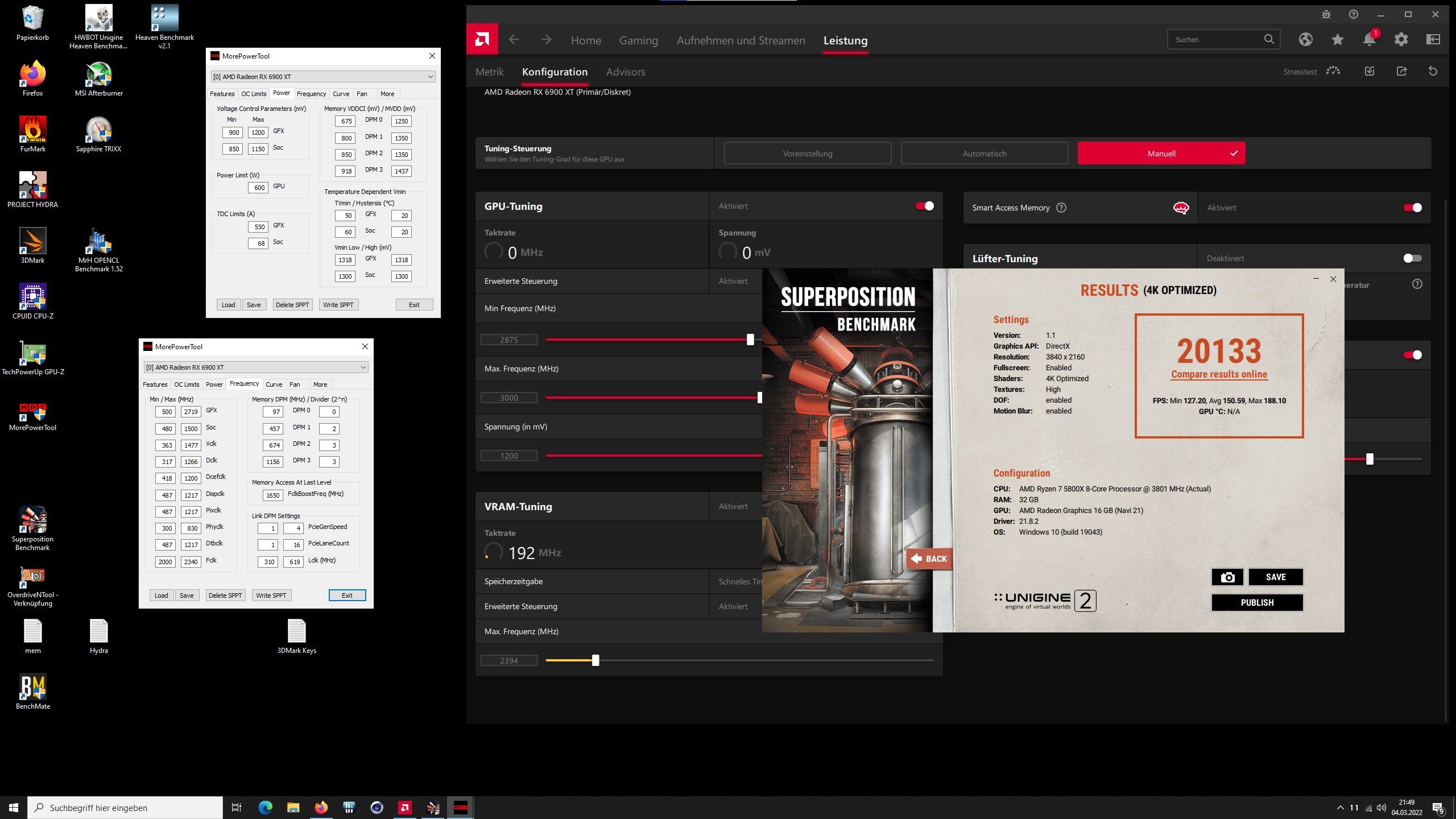Click BACK in Superposition Benchmark
Screen dimensions: 1456x819
[x=929, y=559]
